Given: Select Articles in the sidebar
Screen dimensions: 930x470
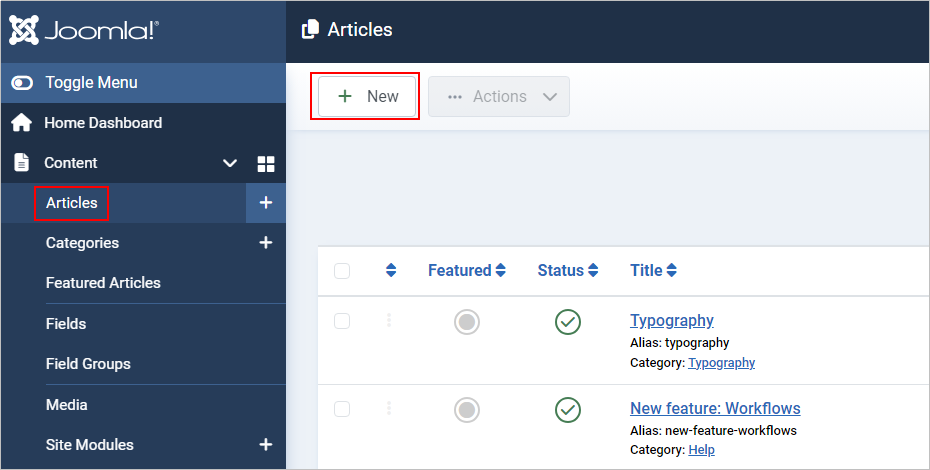Looking at the screenshot, I should 72,202.
